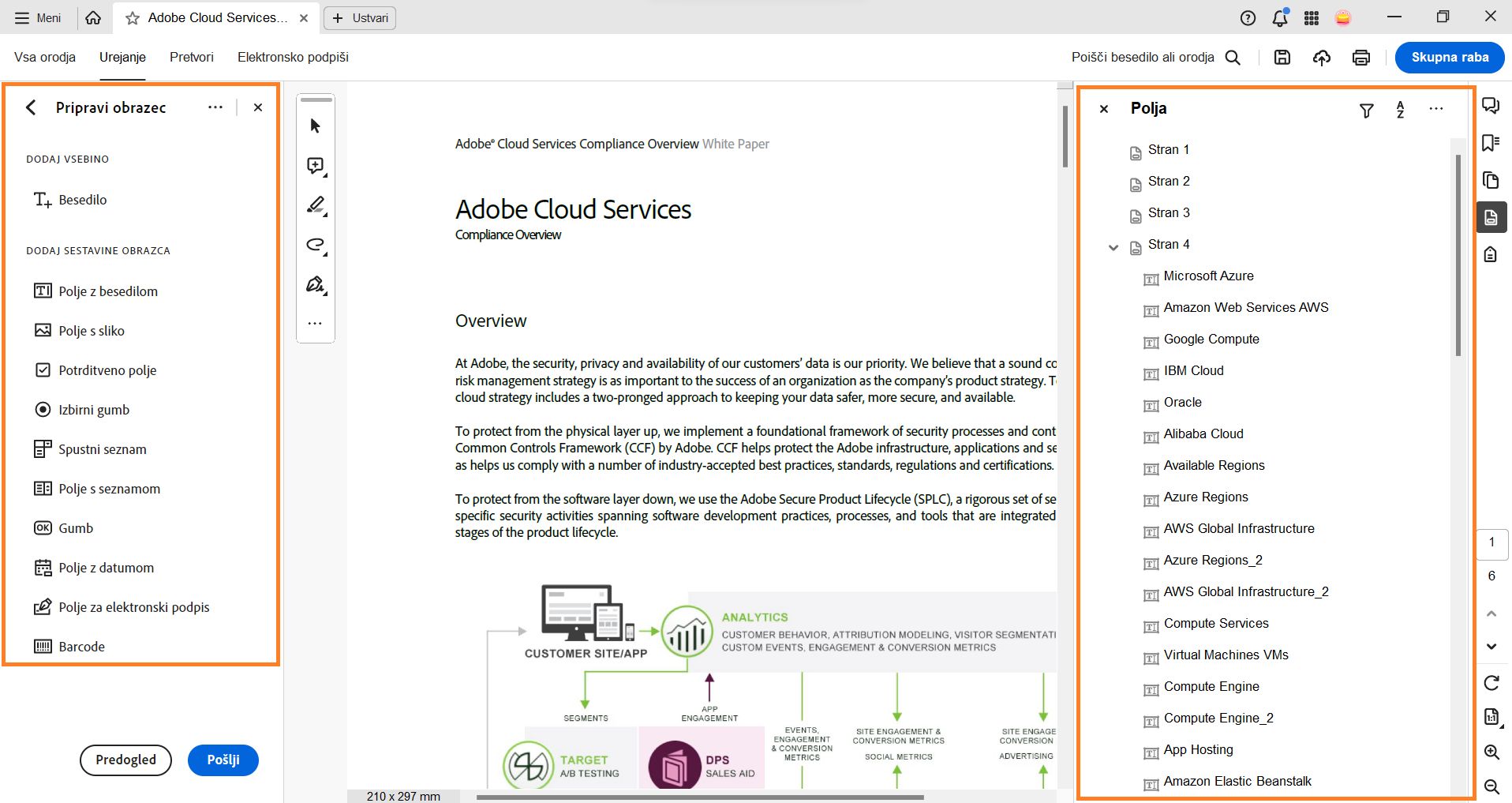Open the Help question mark icon
This screenshot has width=1512, height=803.
(x=1248, y=18)
